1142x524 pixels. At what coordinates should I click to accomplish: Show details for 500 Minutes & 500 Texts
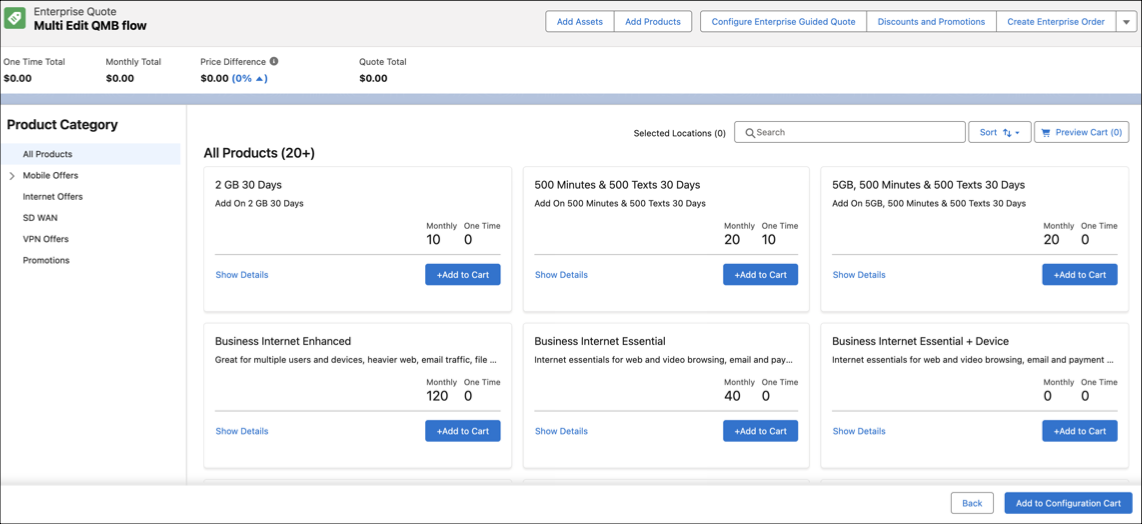coord(561,275)
